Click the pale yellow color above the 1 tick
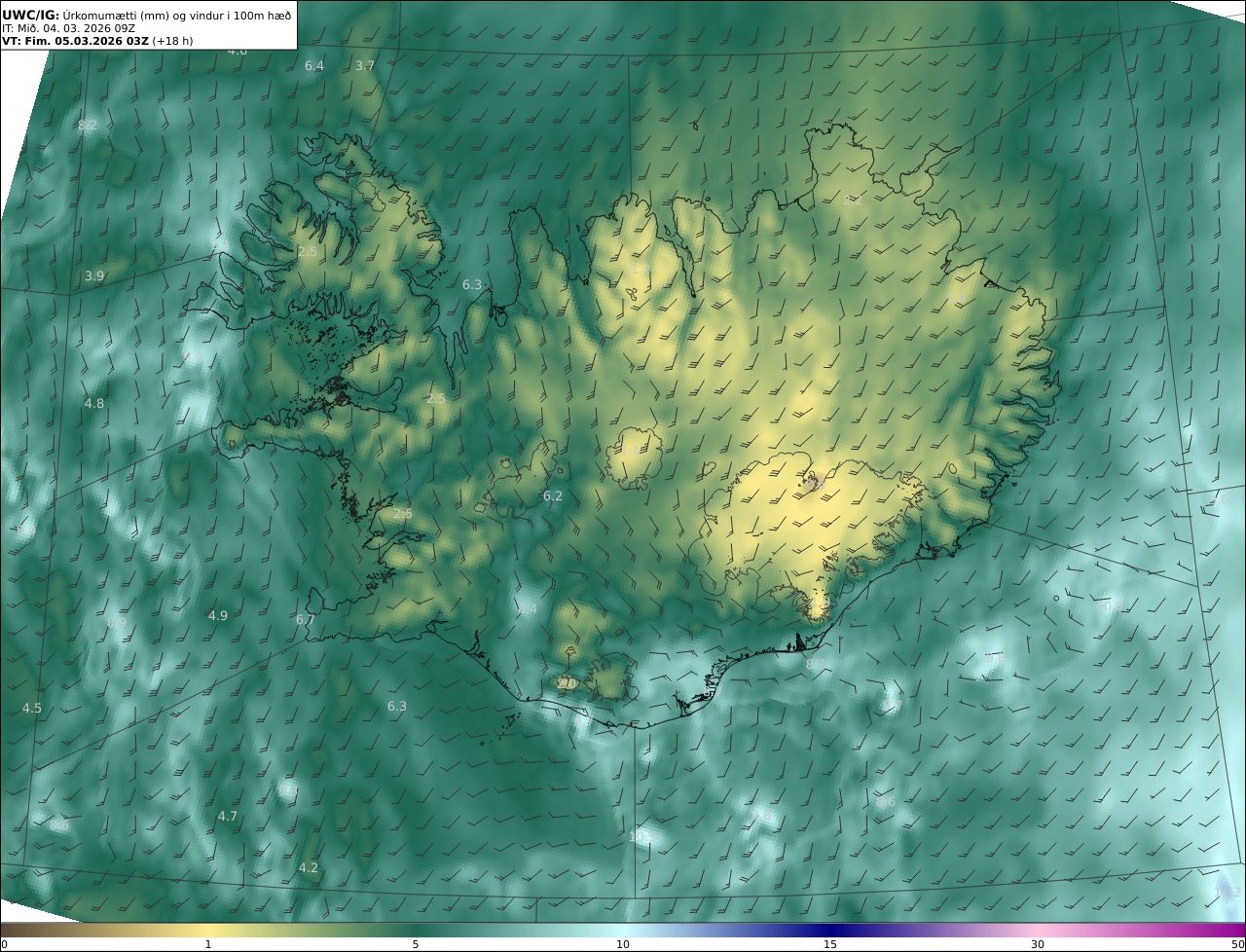Image resolution: width=1246 pixels, height=952 pixels. 208,930
